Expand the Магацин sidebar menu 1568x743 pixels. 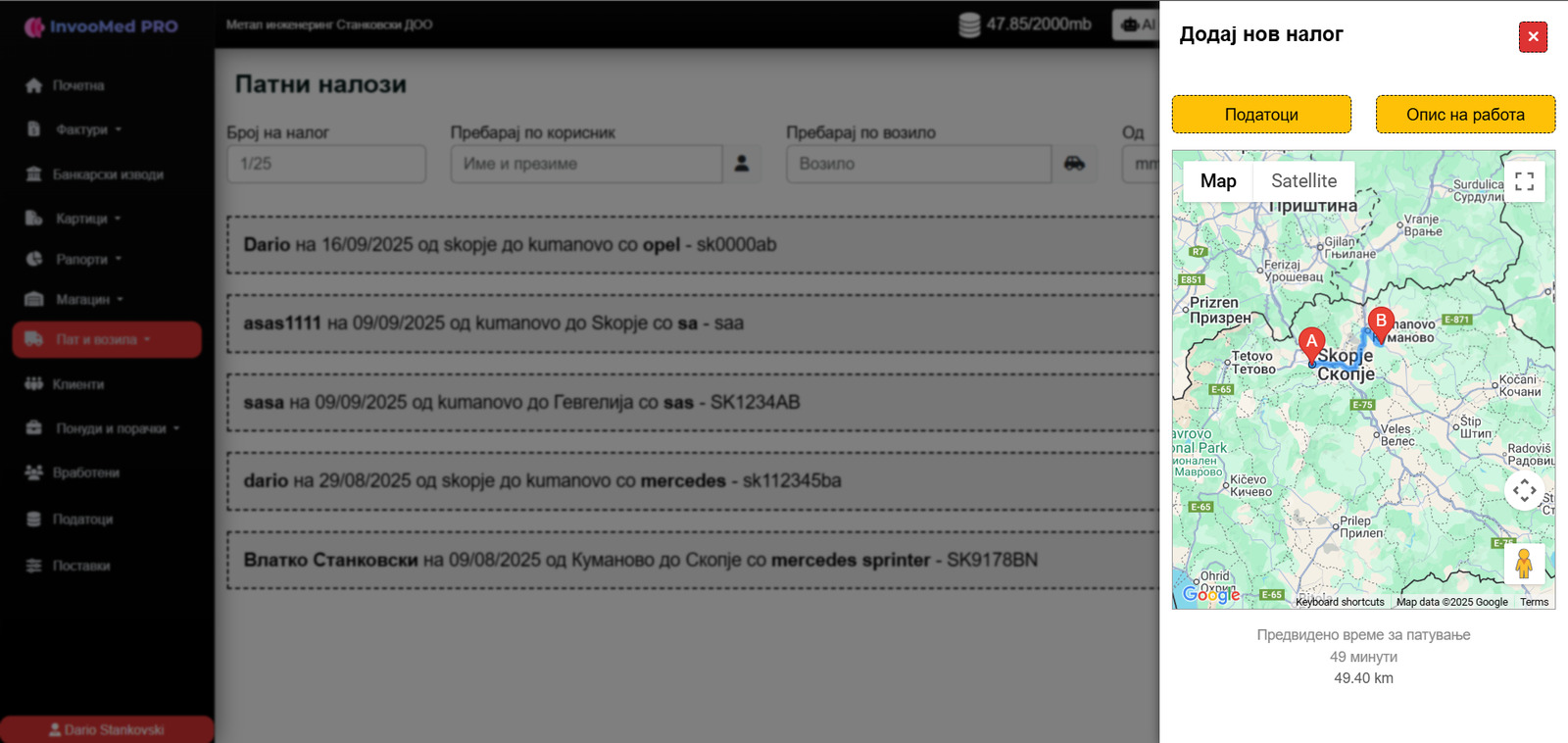[88, 299]
